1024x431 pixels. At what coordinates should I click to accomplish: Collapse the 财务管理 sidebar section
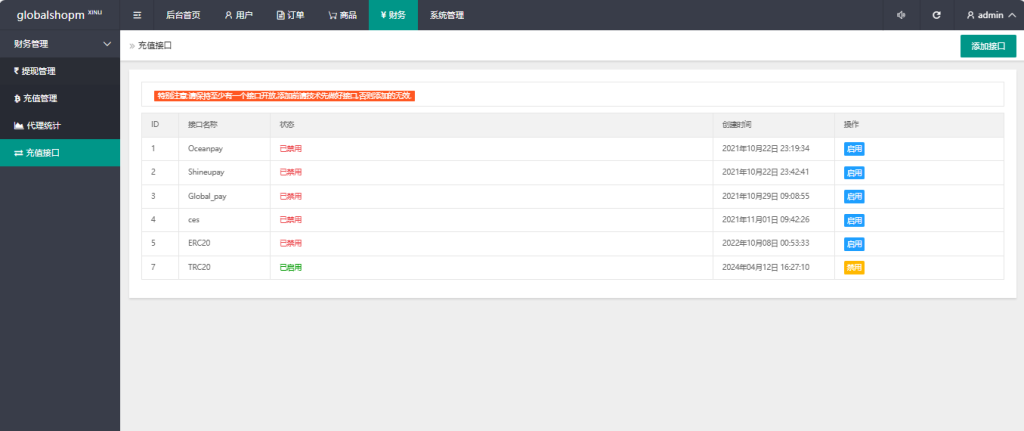tap(60, 44)
